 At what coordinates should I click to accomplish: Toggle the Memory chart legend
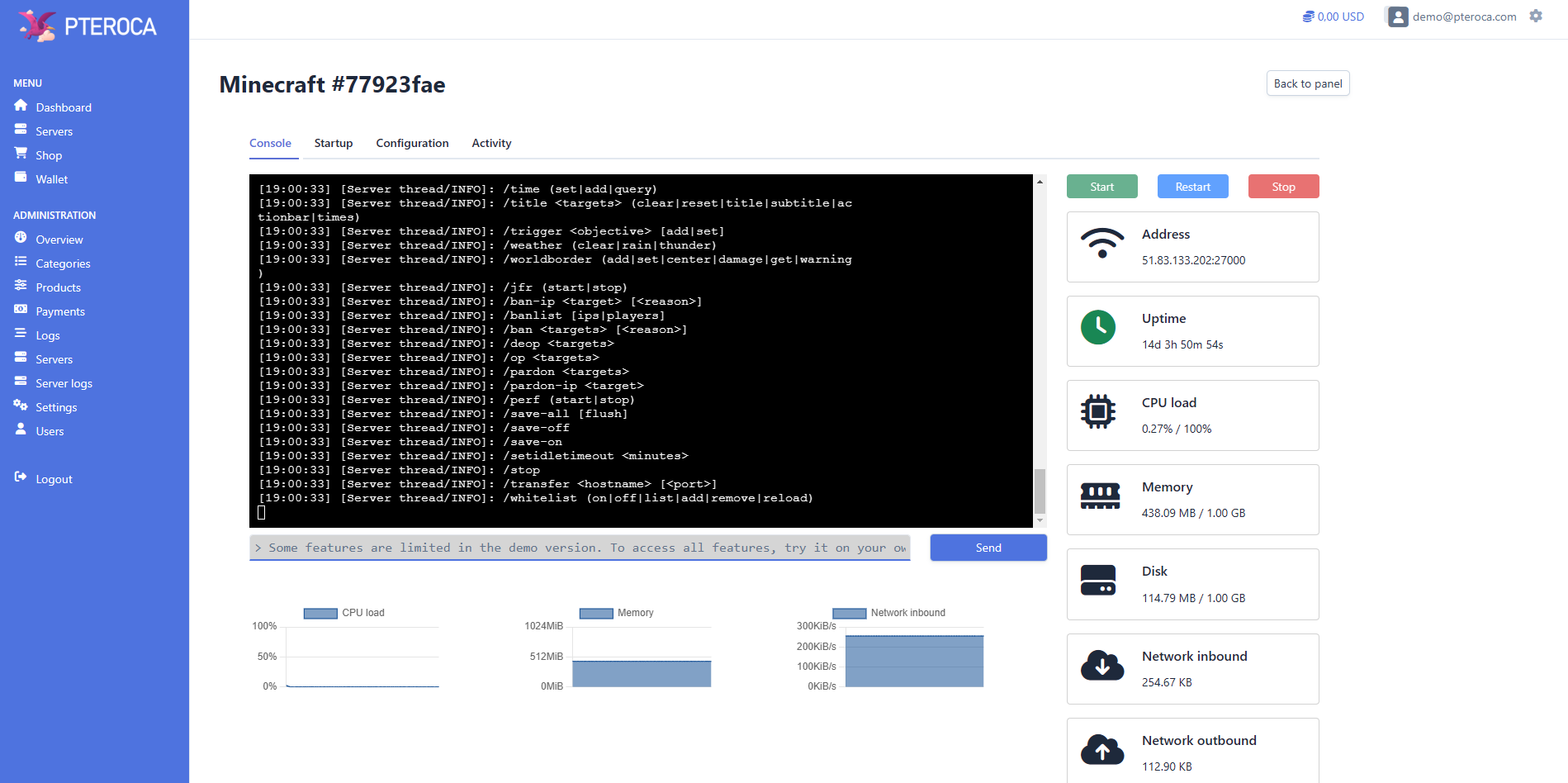point(616,613)
